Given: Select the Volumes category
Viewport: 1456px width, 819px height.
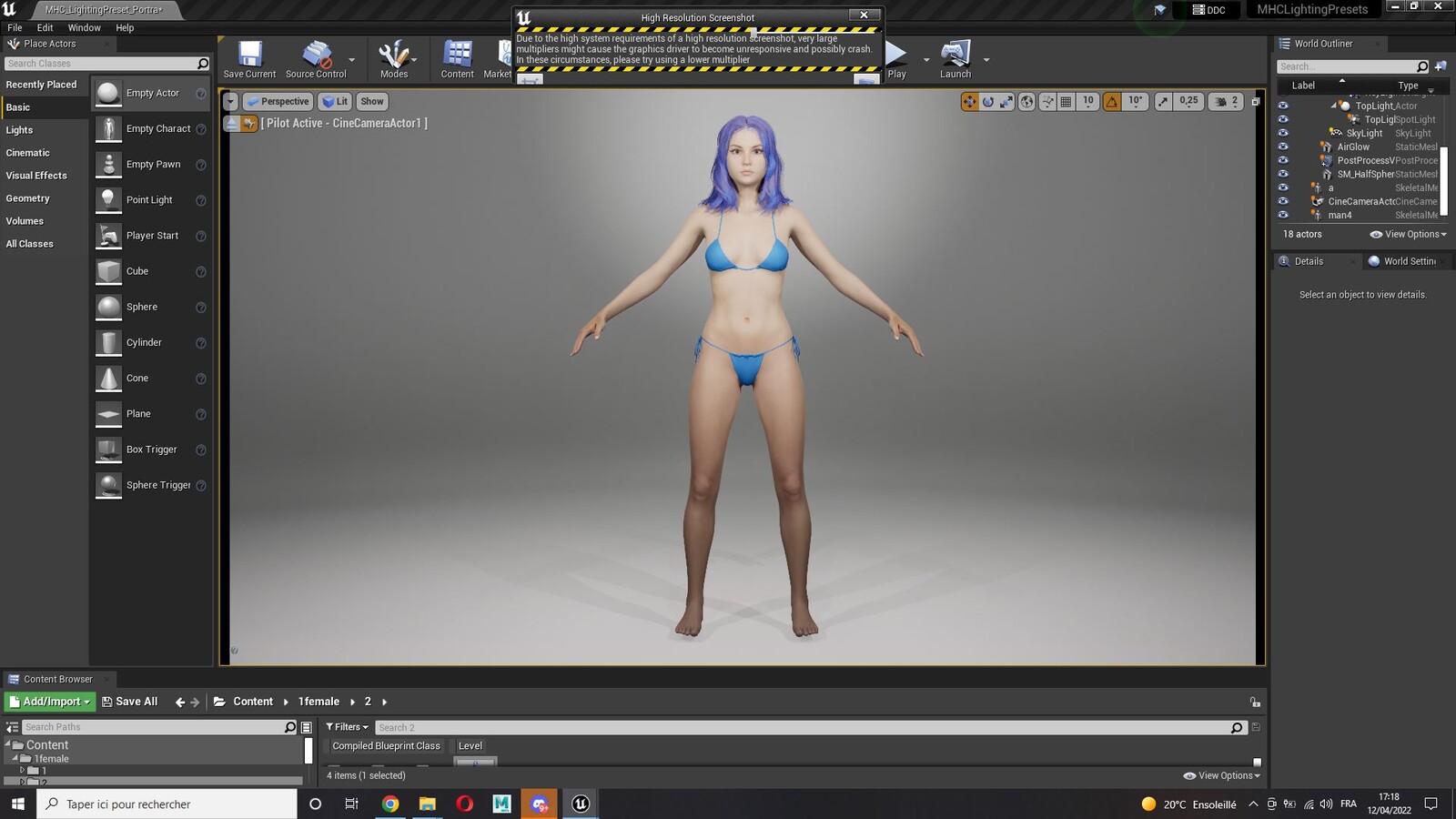Looking at the screenshot, I should point(25,221).
